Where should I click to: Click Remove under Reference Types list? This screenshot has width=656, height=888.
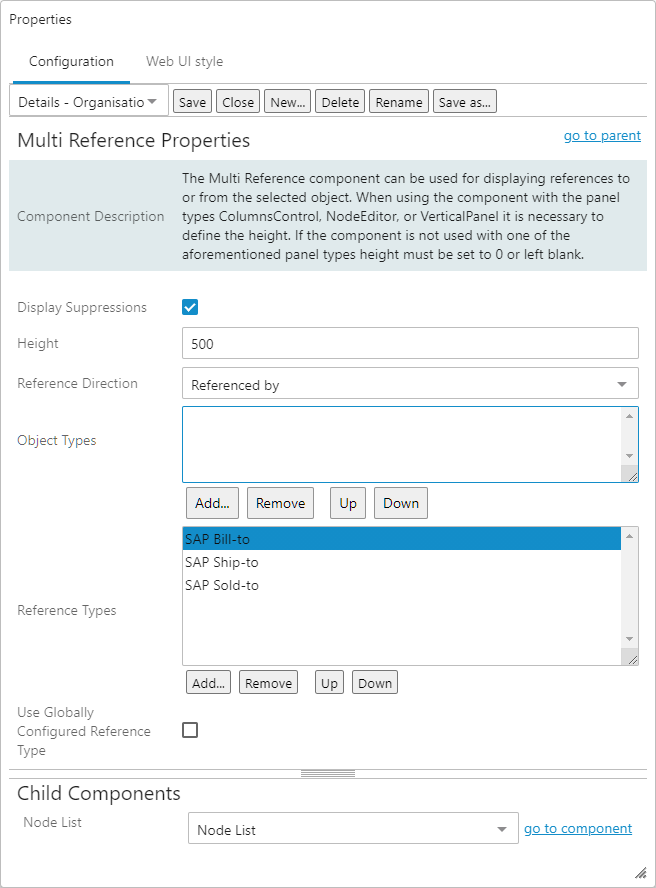pyautogui.click(x=268, y=683)
